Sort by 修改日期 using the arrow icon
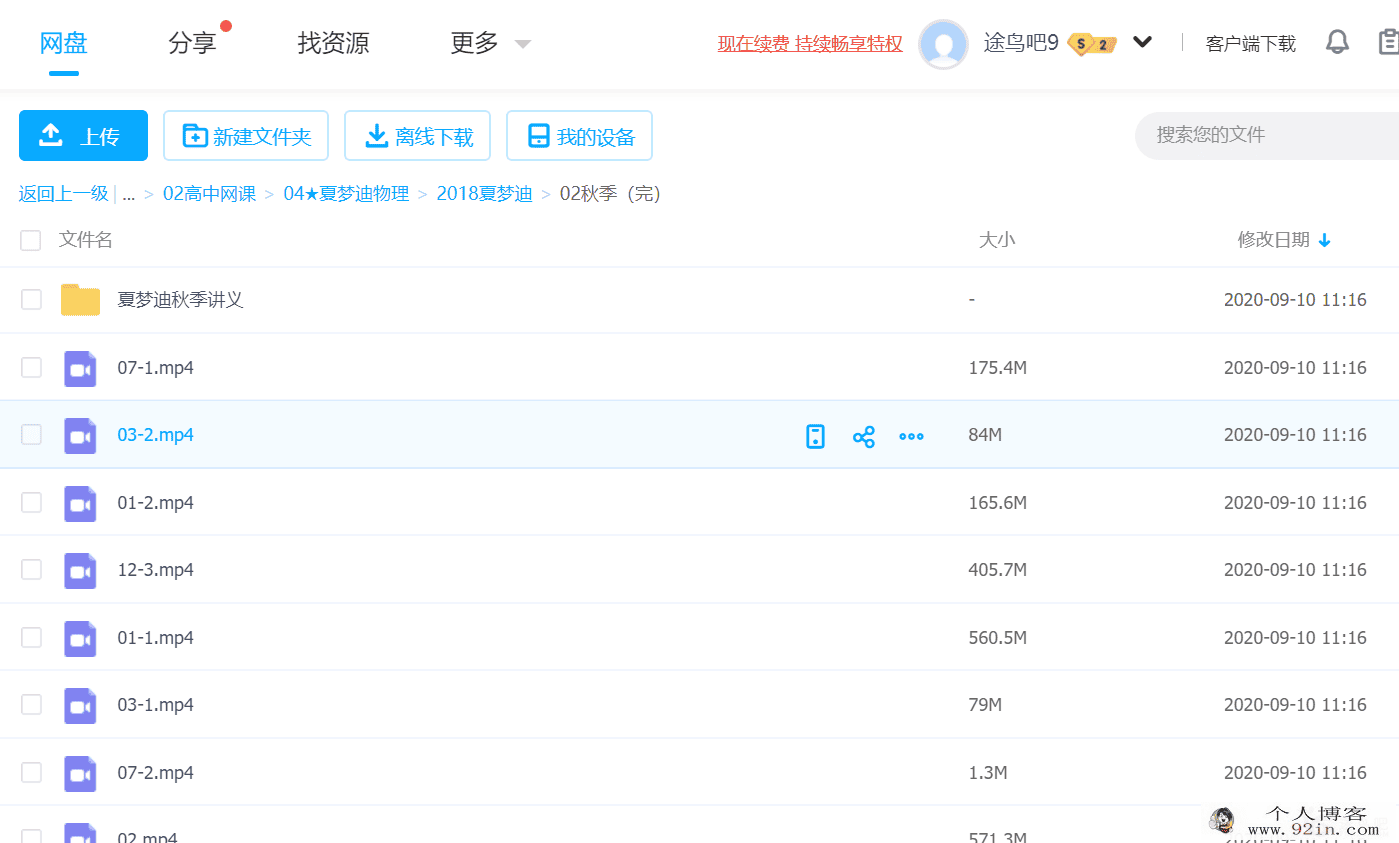 (x=1325, y=240)
